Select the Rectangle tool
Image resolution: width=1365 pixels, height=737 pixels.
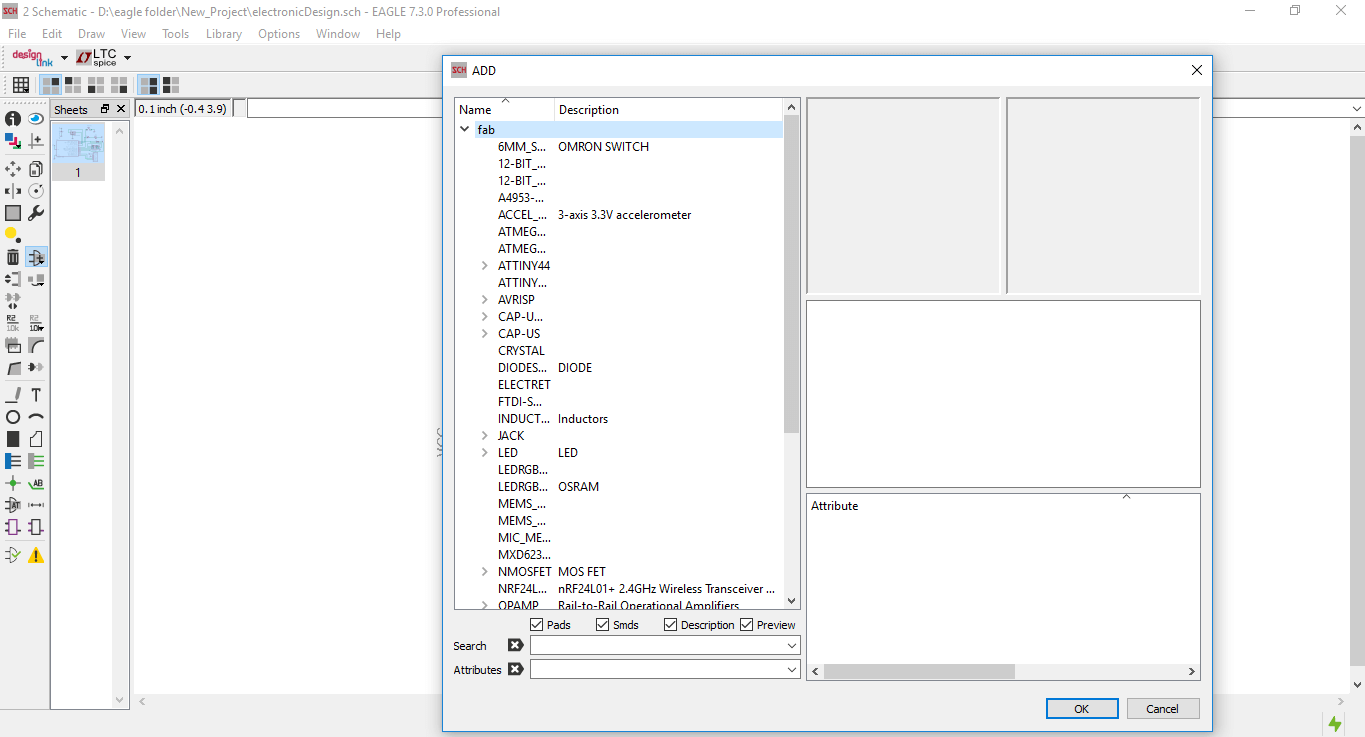(x=13, y=439)
